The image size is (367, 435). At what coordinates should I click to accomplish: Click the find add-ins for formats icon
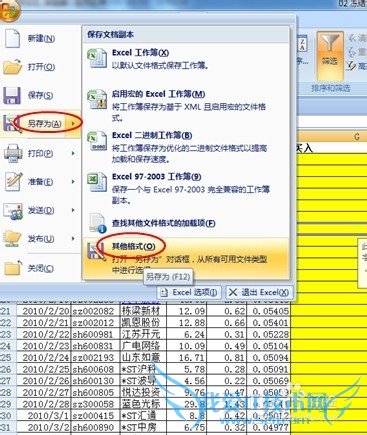[97, 223]
